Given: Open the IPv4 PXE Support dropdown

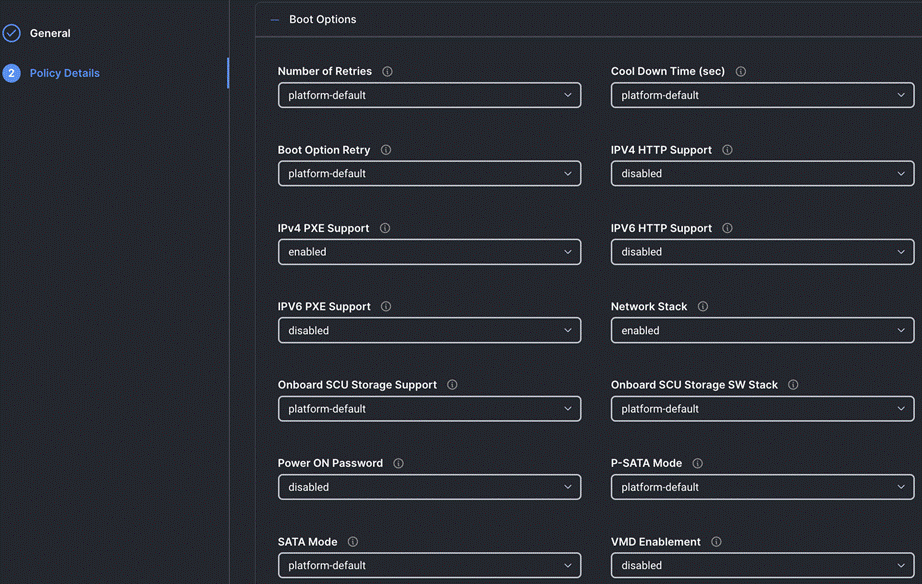Looking at the screenshot, I should [x=429, y=251].
